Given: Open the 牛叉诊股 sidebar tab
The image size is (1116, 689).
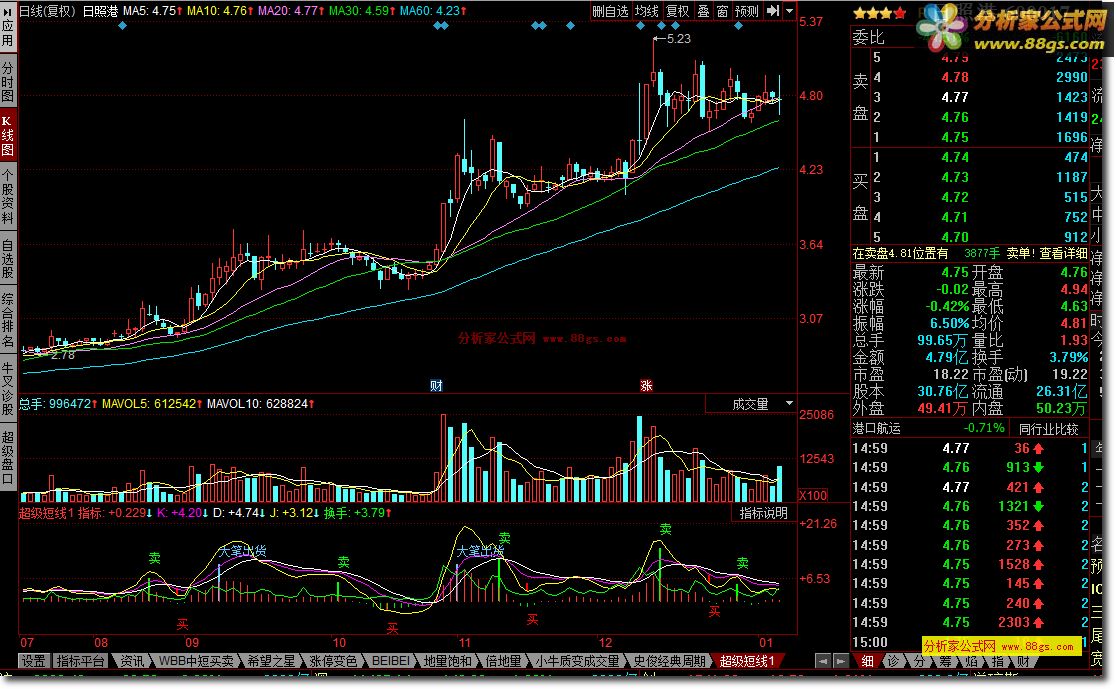Looking at the screenshot, I should [x=8, y=389].
